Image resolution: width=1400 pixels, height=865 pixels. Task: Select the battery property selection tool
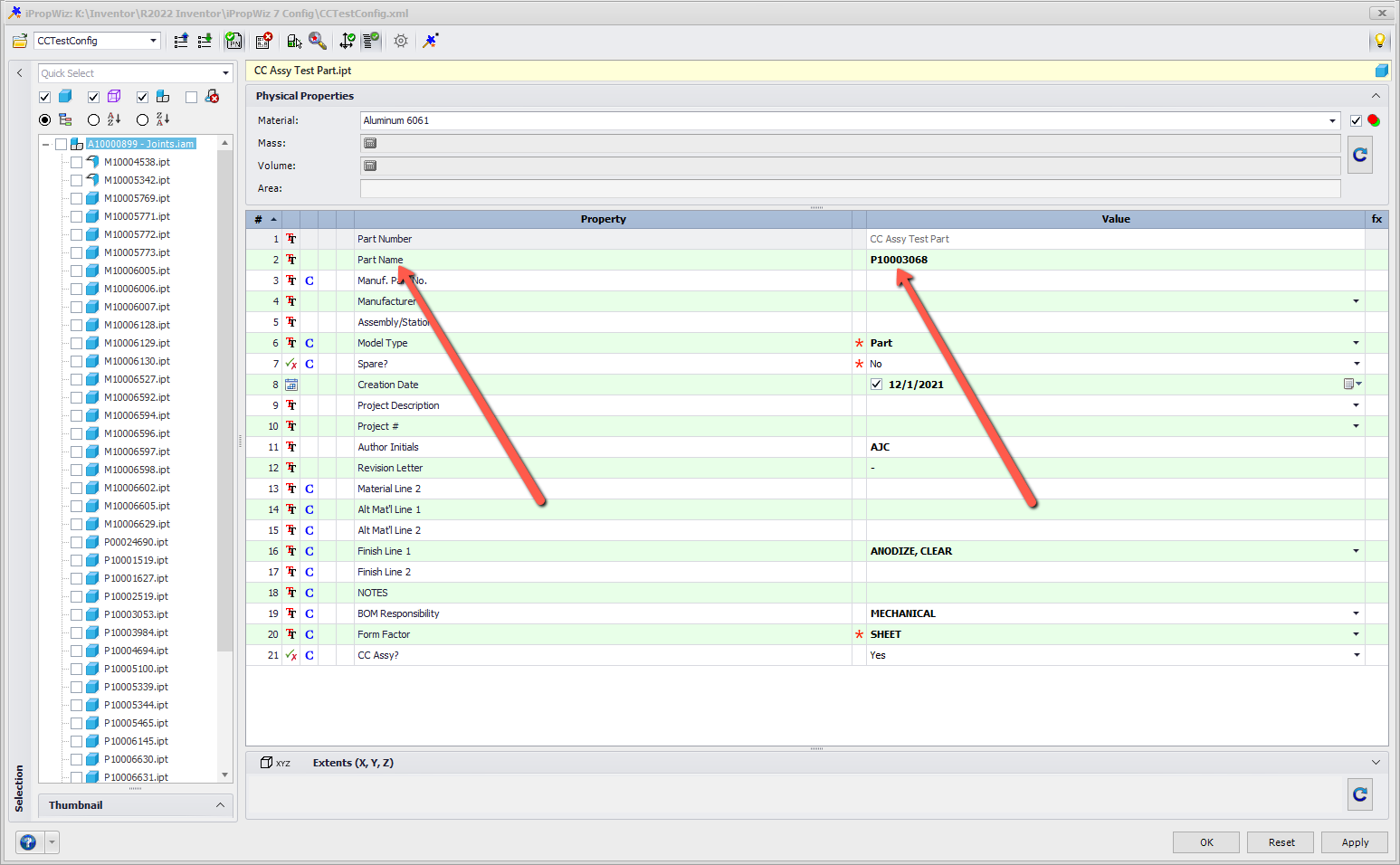tap(295, 41)
